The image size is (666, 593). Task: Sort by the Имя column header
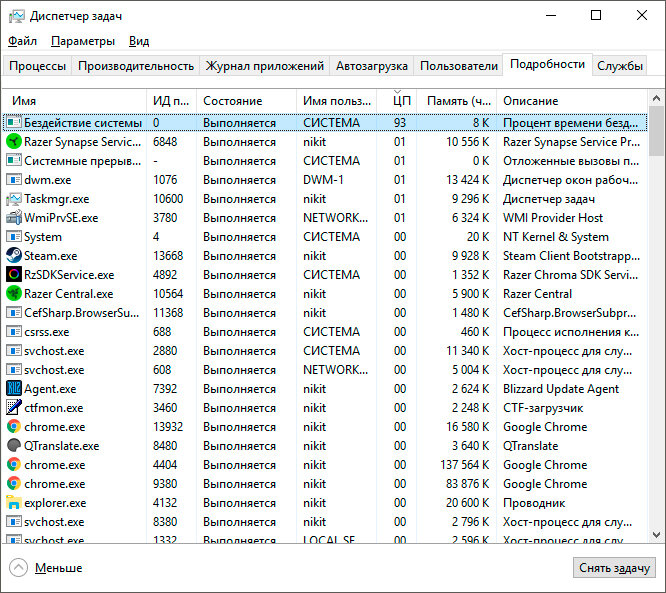[x=74, y=101]
